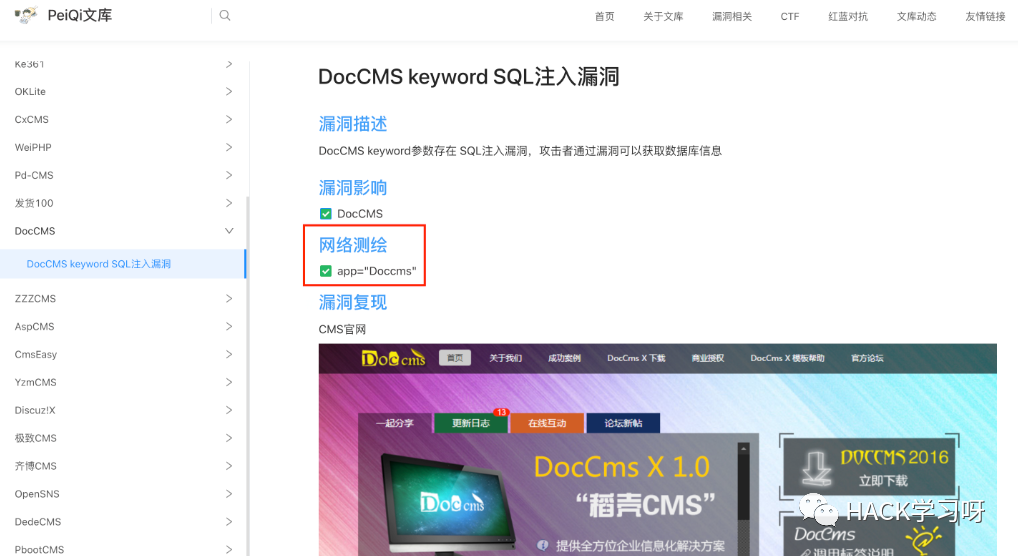Expand the CmsEasy sidebar chevron
Image resolution: width=1018 pixels, height=556 pixels.
[229, 355]
